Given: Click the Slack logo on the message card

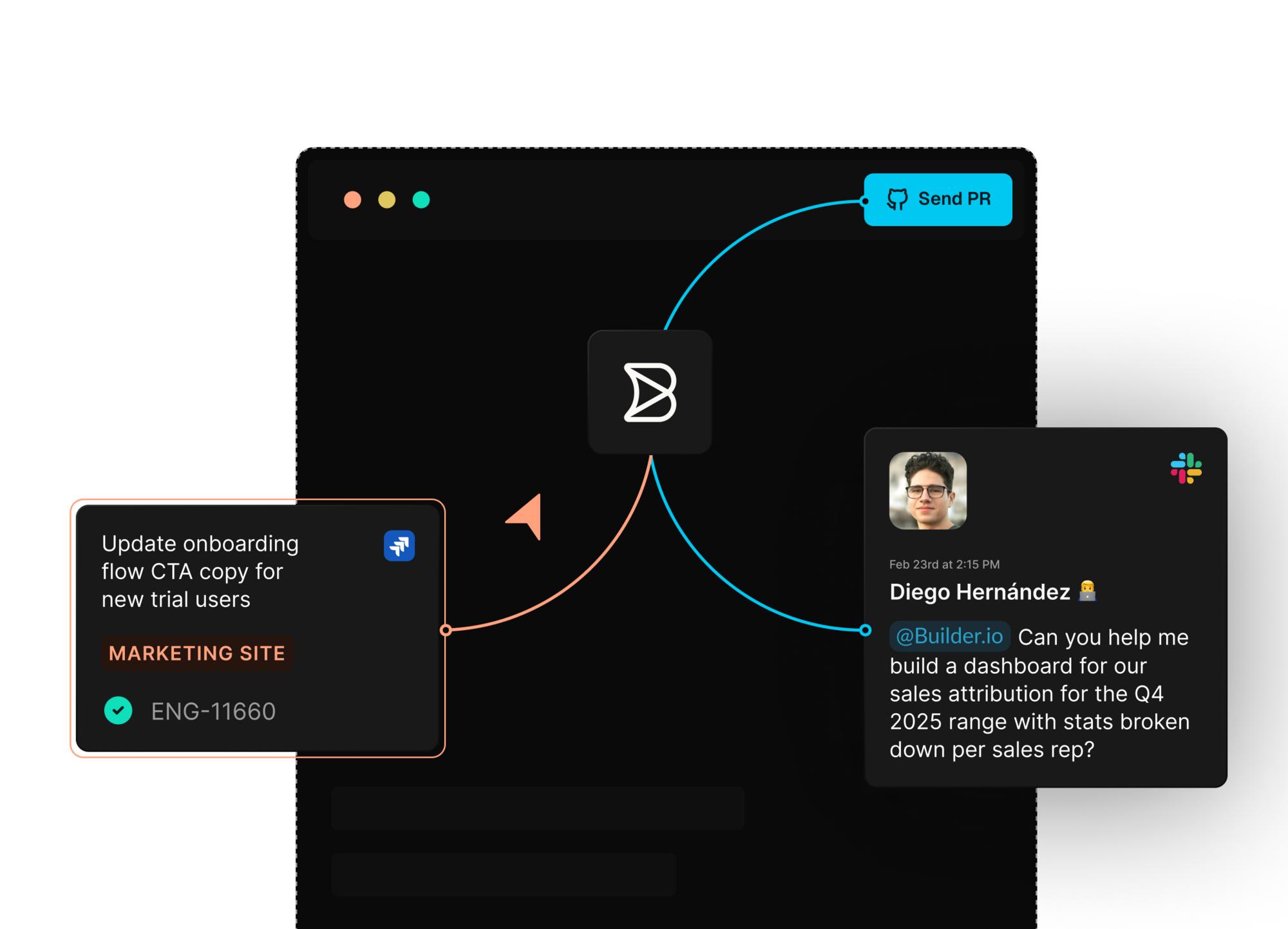Looking at the screenshot, I should pyautogui.click(x=1186, y=468).
